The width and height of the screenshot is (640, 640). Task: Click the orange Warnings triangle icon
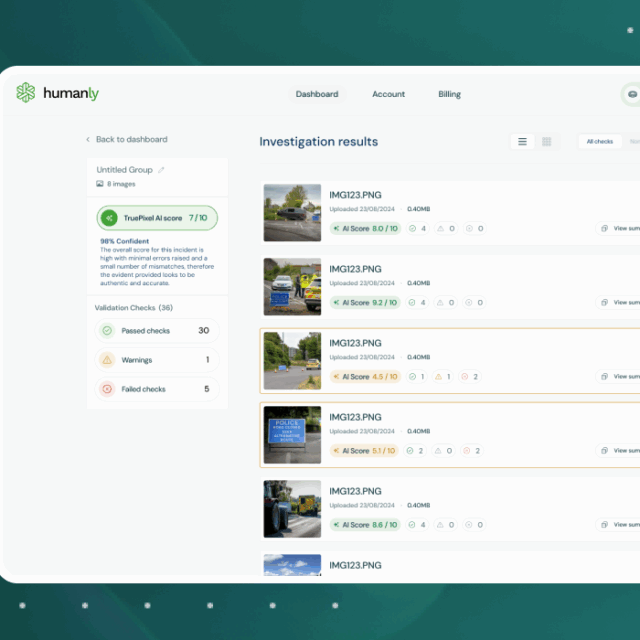point(107,360)
